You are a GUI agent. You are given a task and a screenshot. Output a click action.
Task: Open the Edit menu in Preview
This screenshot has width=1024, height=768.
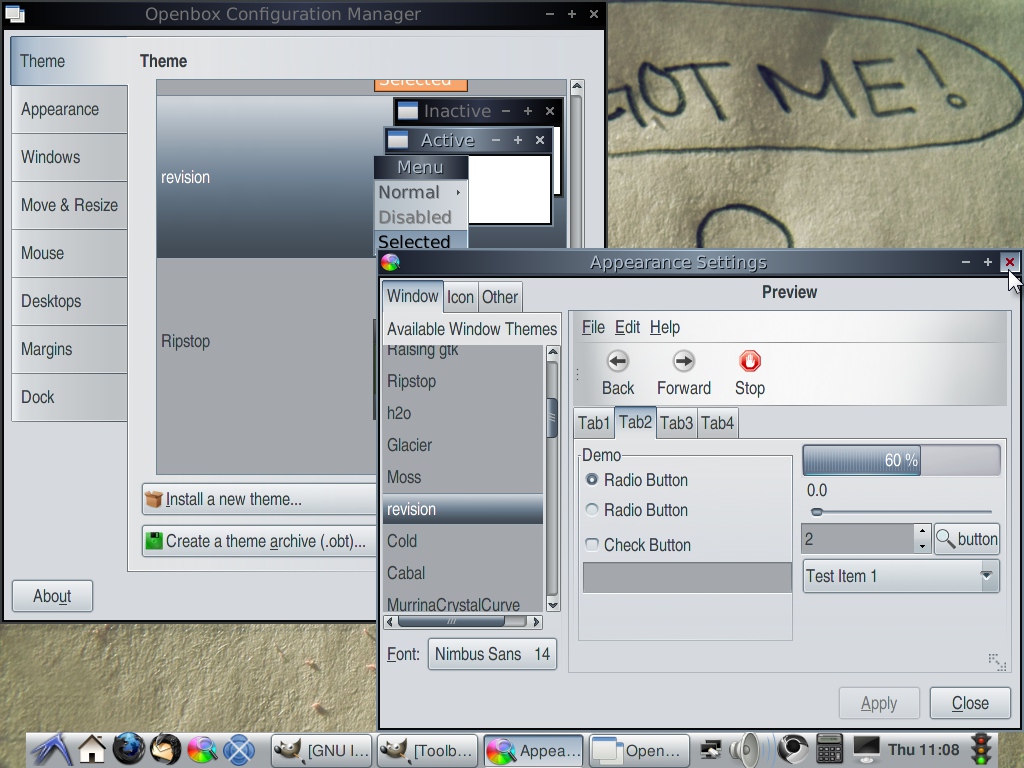tap(627, 327)
